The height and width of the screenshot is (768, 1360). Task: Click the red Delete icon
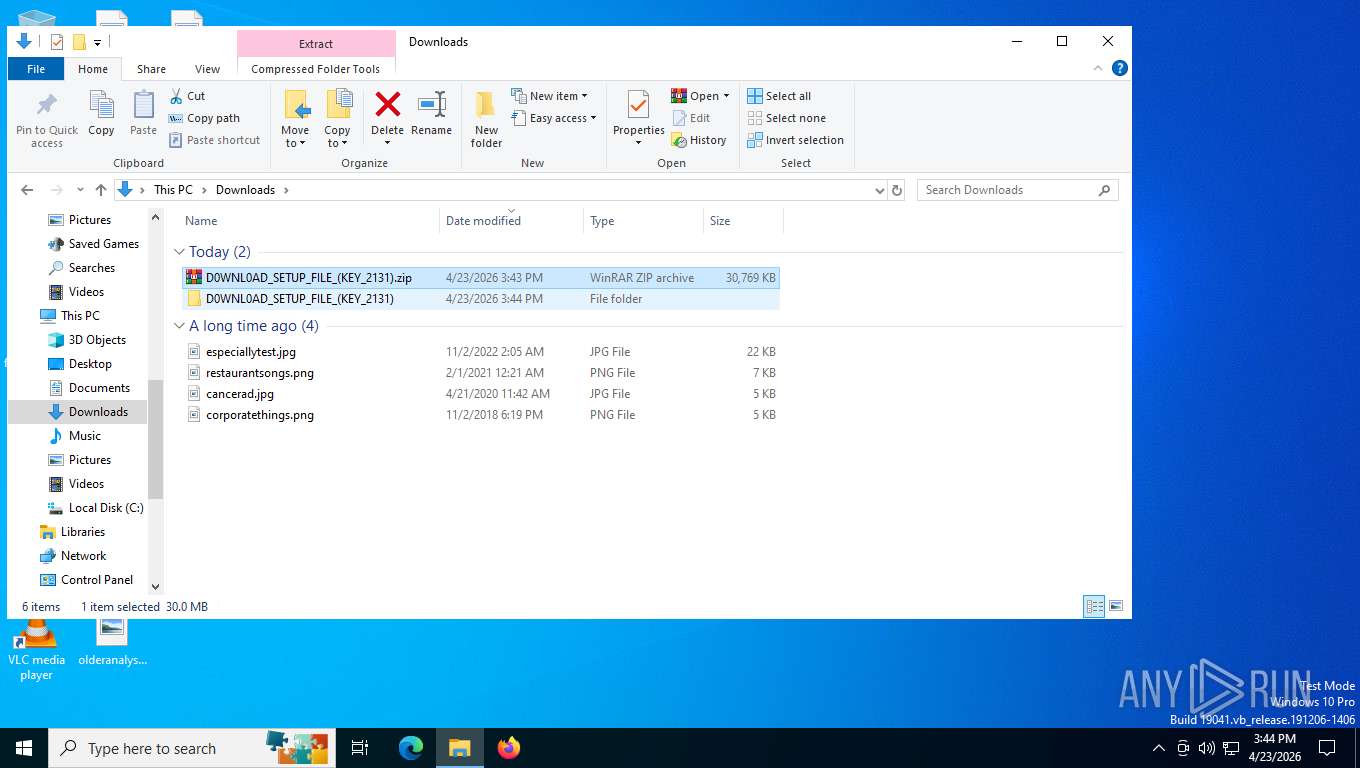tap(387, 104)
